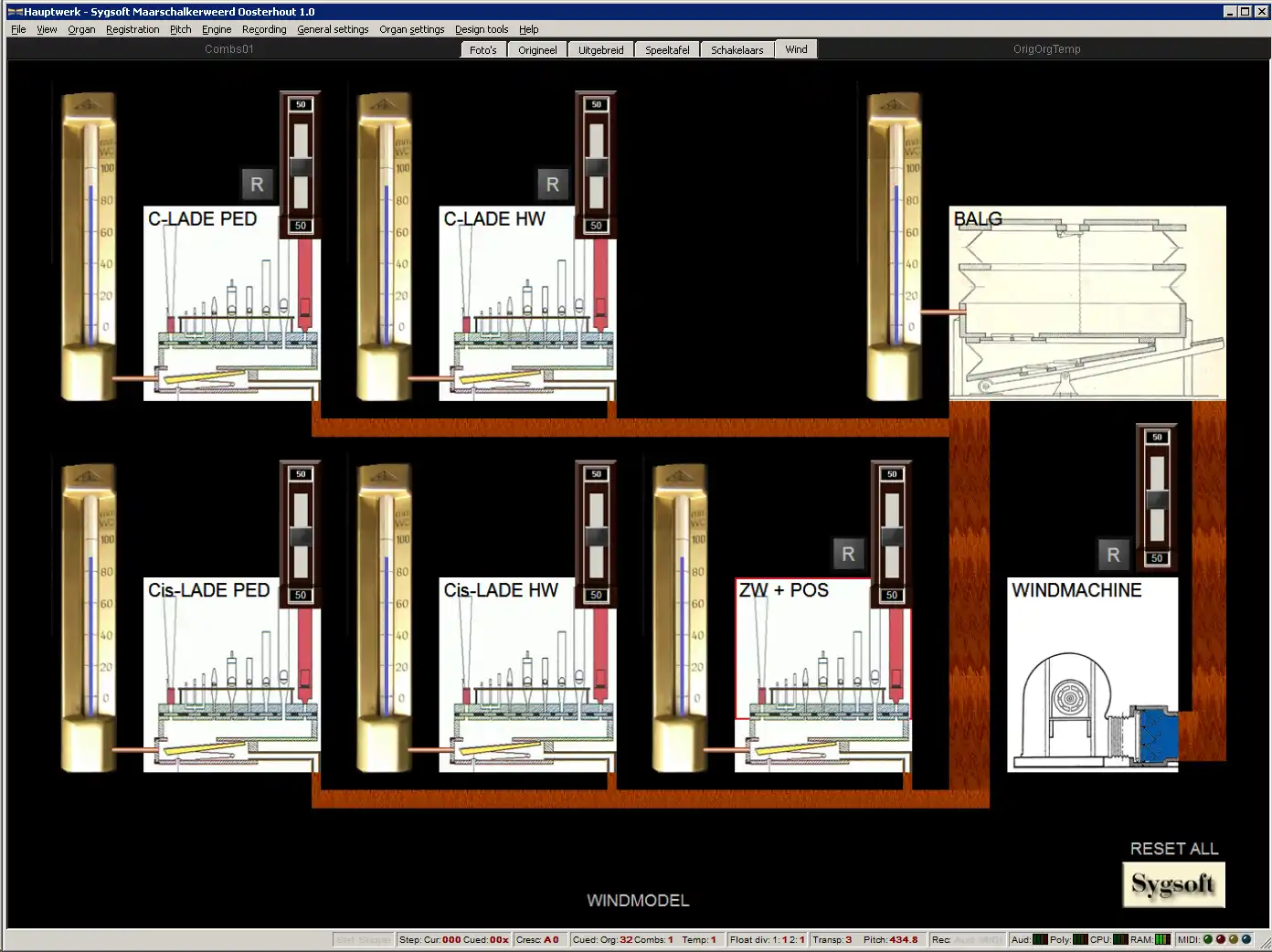
Task: Click the Cis-LADE PED windchest image
Action: (231, 674)
